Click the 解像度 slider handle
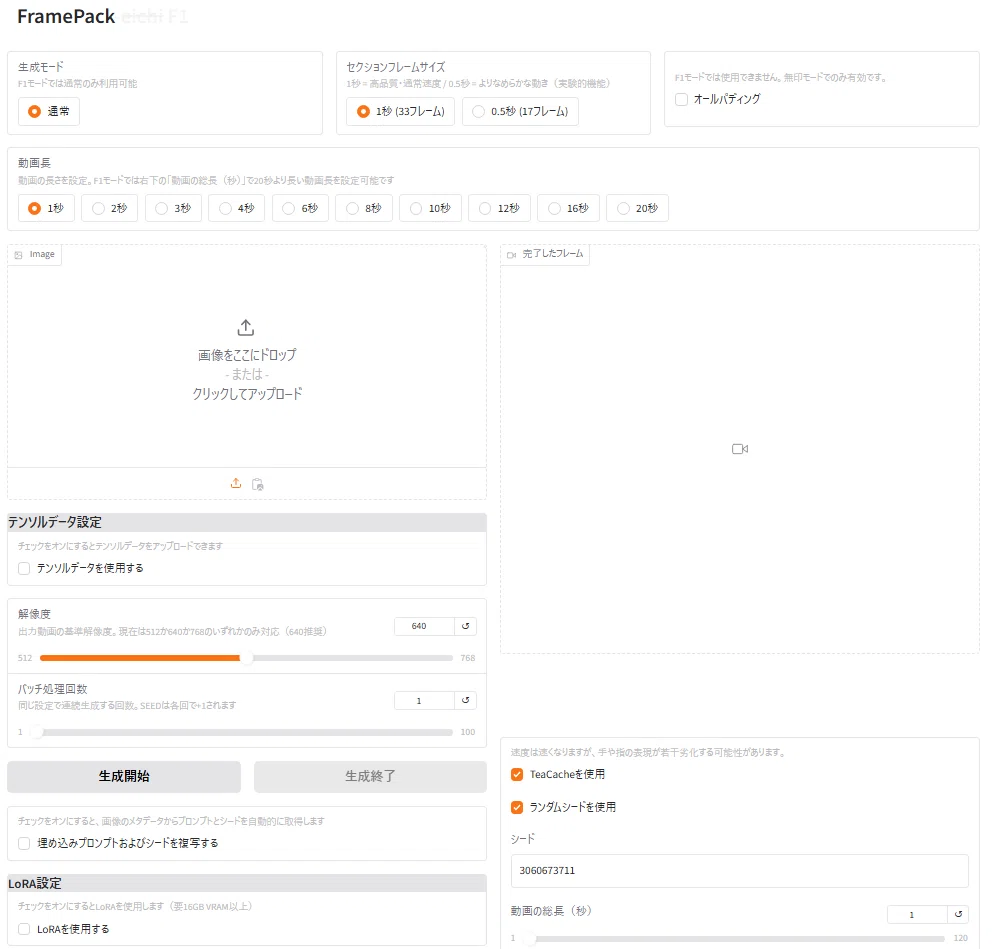This screenshot has height=949, width=992. click(246, 658)
